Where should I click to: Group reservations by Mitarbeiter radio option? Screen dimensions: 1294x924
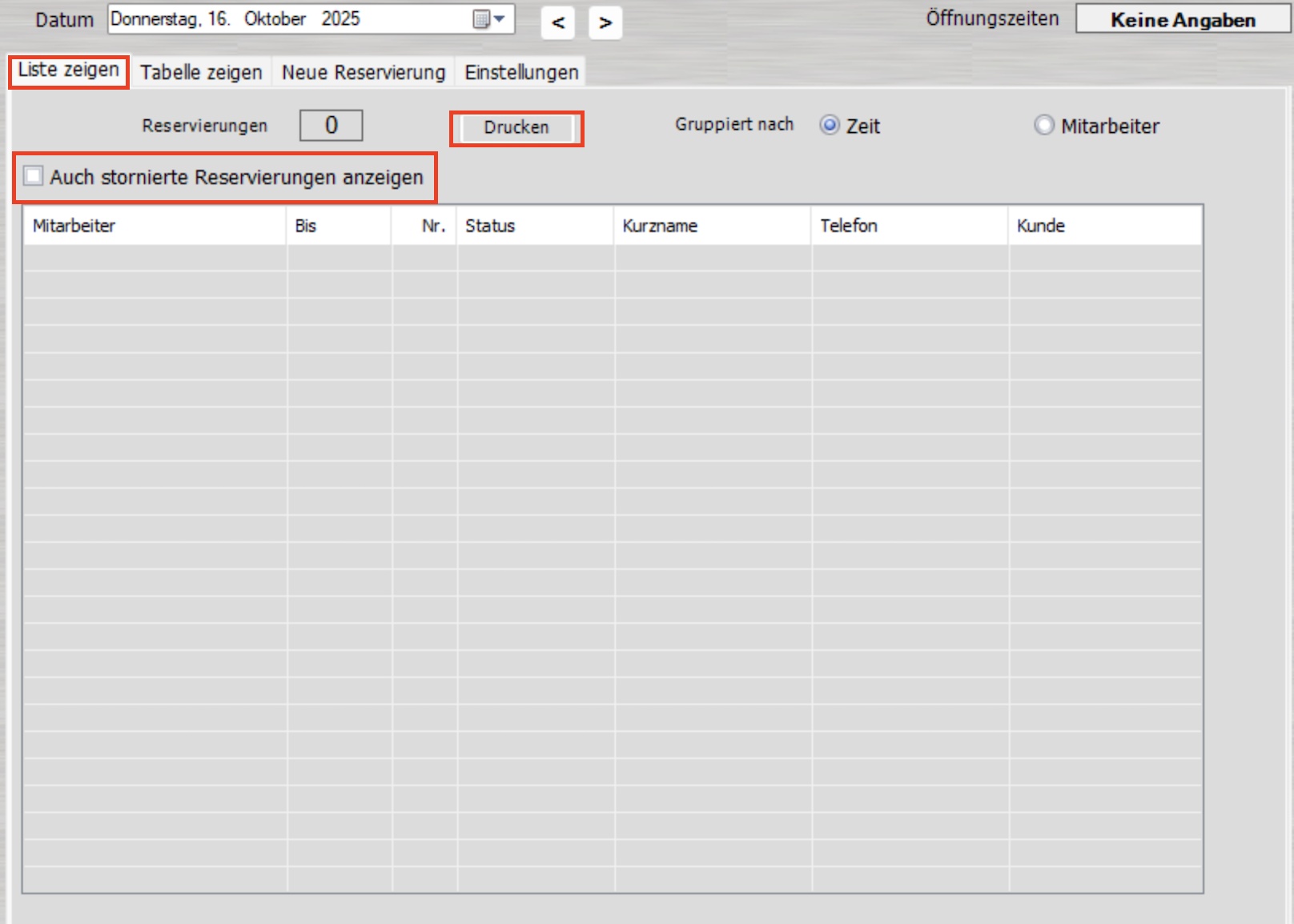coord(1044,126)
